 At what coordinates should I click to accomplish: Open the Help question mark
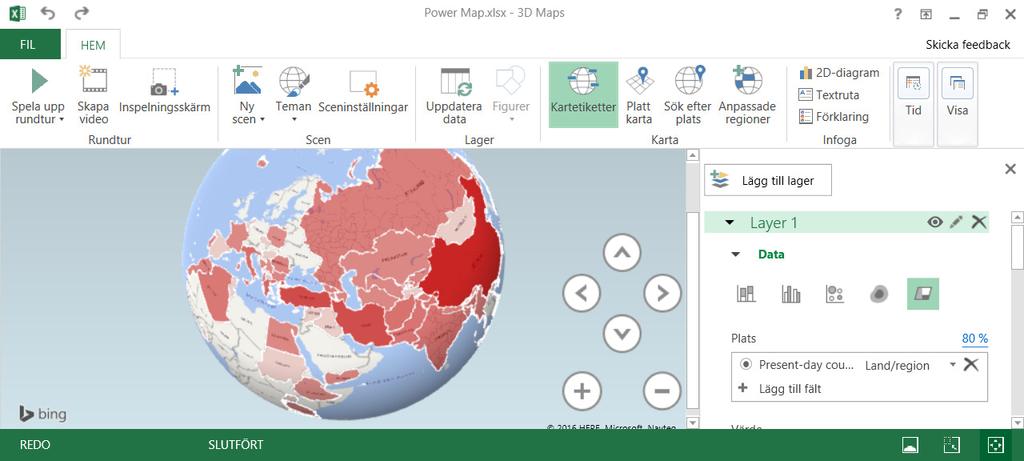[899, 14]
